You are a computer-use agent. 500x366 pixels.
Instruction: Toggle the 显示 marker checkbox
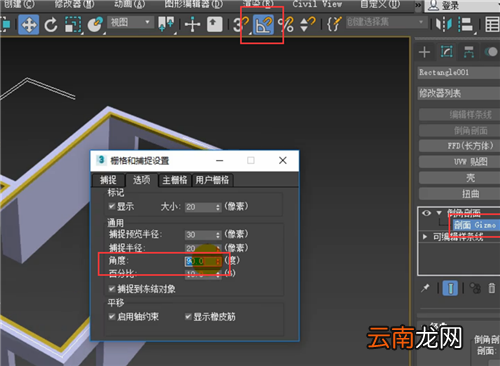point(112,207)
